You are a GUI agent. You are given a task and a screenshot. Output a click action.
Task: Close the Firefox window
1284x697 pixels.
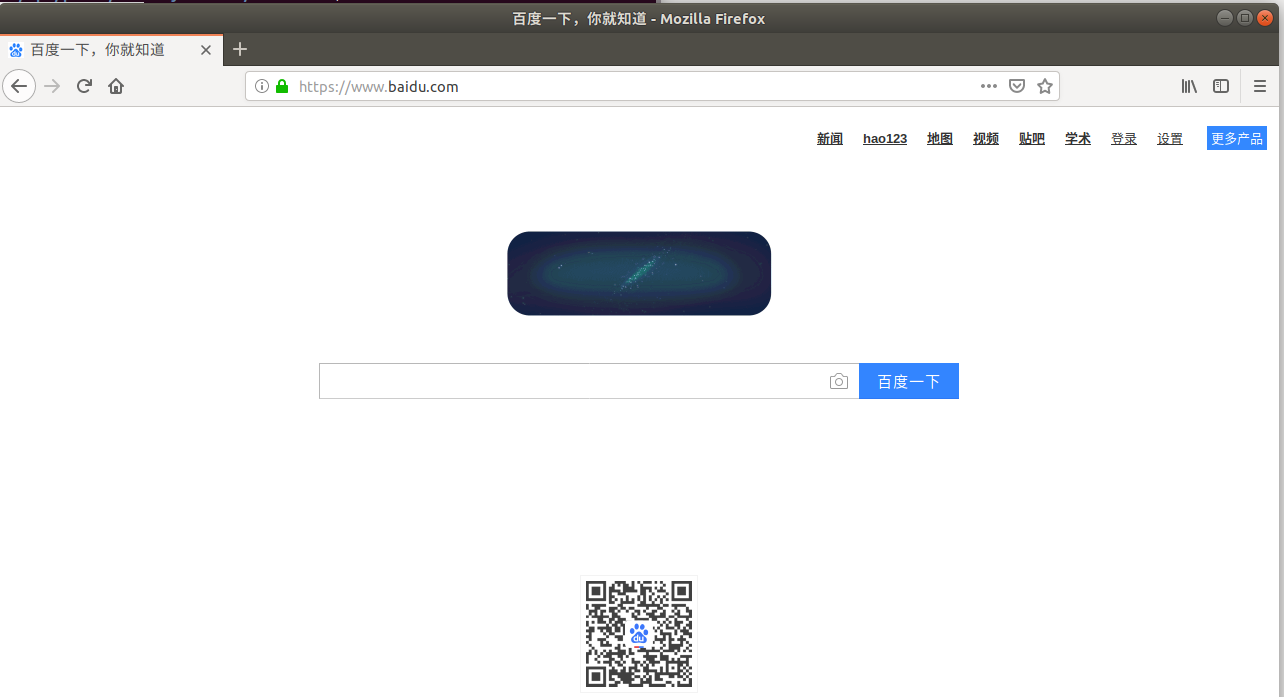[x=1265, y=17]
